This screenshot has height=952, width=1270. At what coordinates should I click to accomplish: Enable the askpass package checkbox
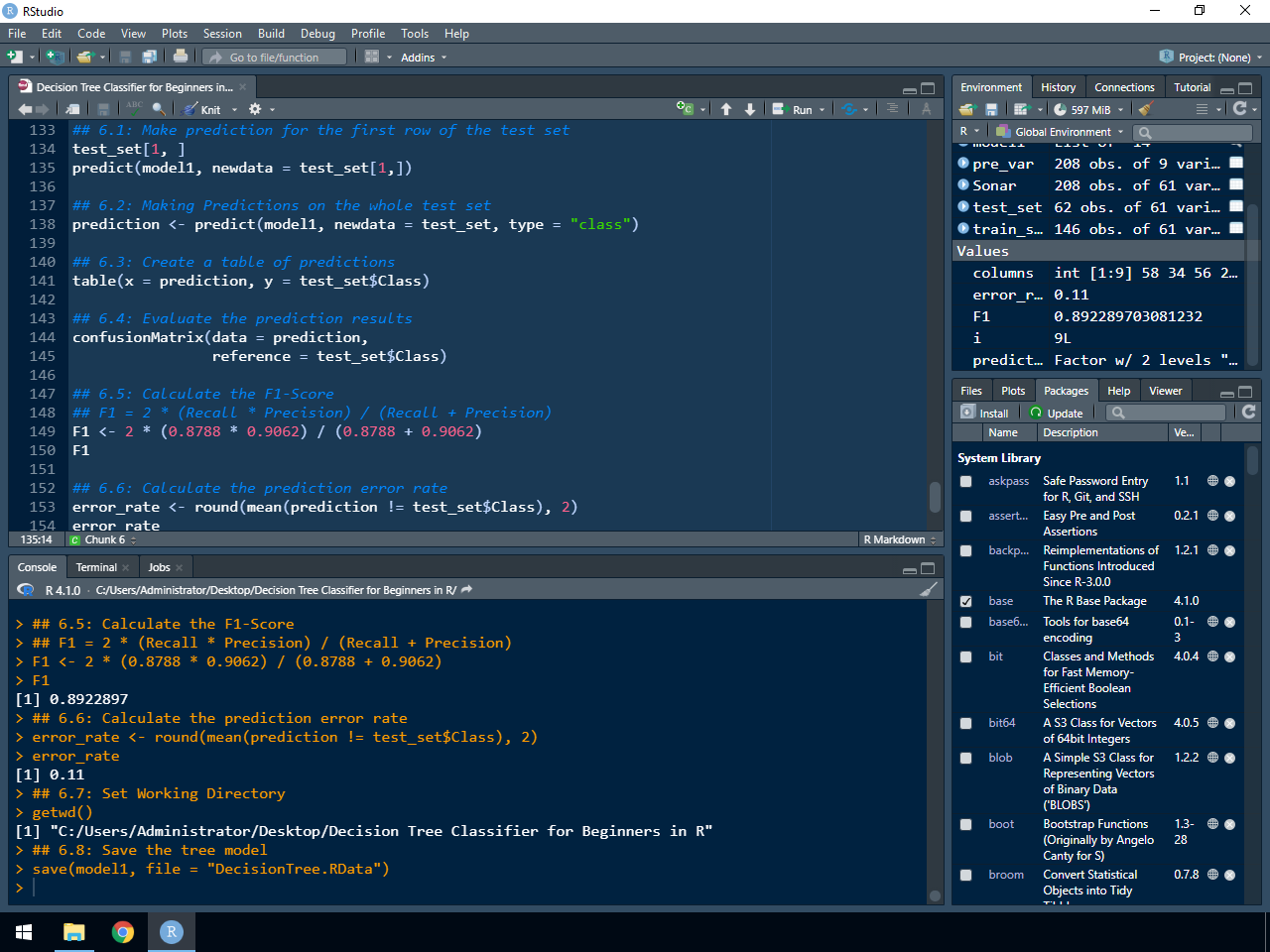(x=966, y=482)
